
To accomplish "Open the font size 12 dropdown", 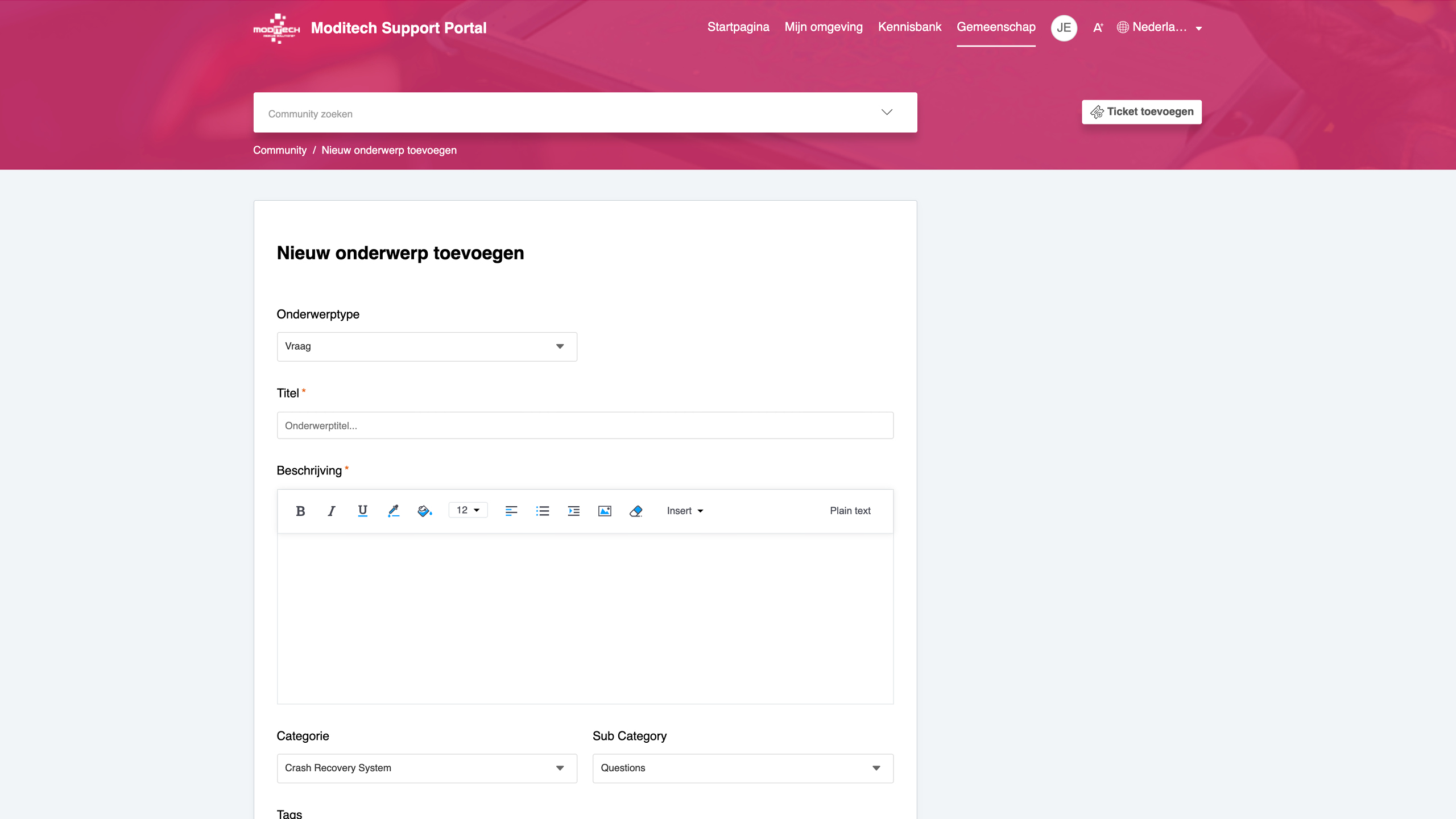I will tap(468, 510).
